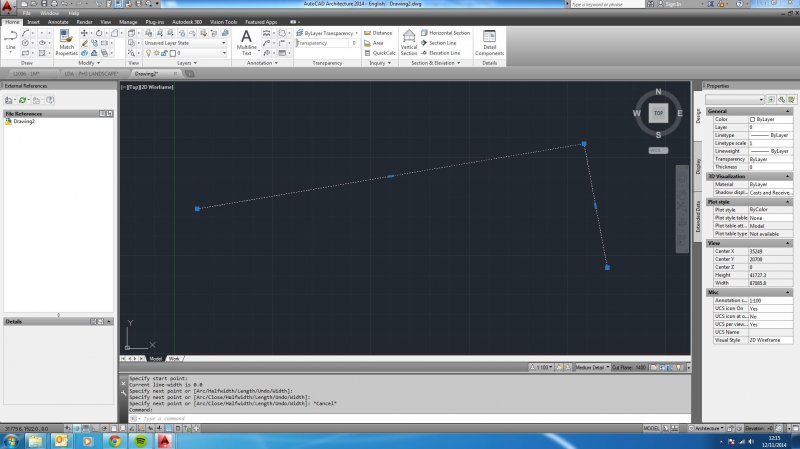The width and height of the screenshot is (800, 449).
Task: Toggle list view in File References header
Action: click(102, 113)
